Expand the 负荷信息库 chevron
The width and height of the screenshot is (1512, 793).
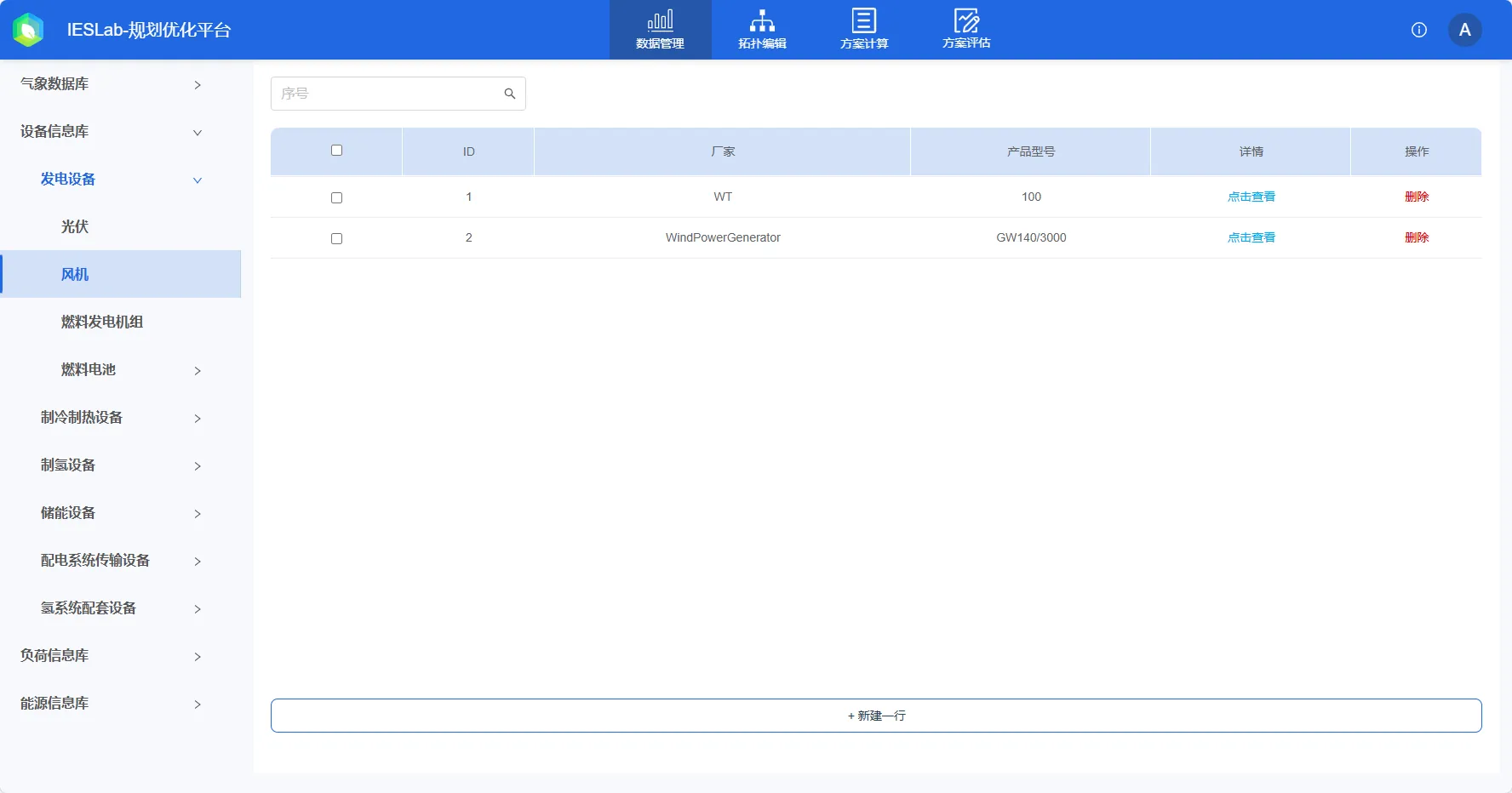tap(198, 656)
